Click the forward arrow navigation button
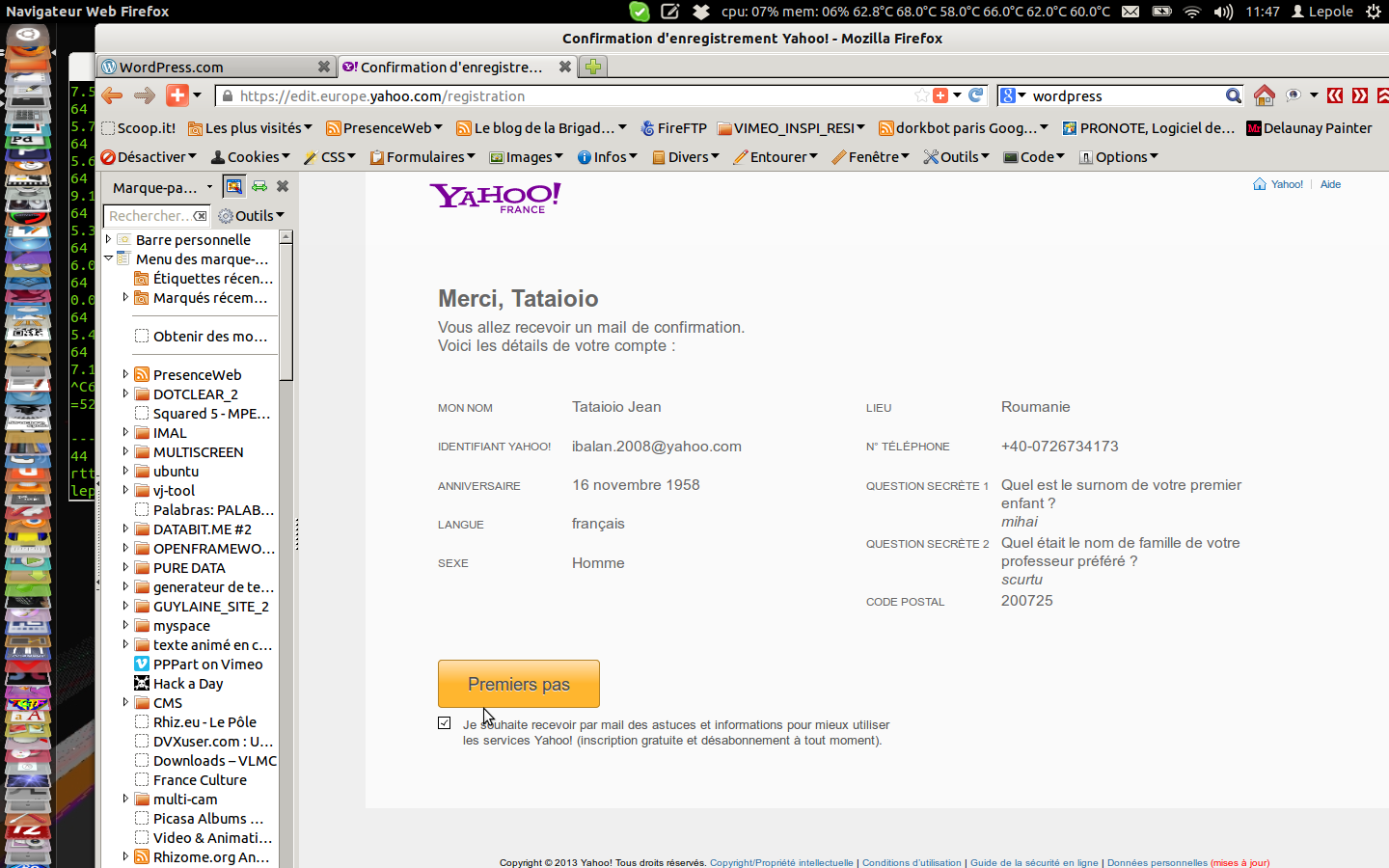This screenshot has height=868, width=1389. click(145, 95)
